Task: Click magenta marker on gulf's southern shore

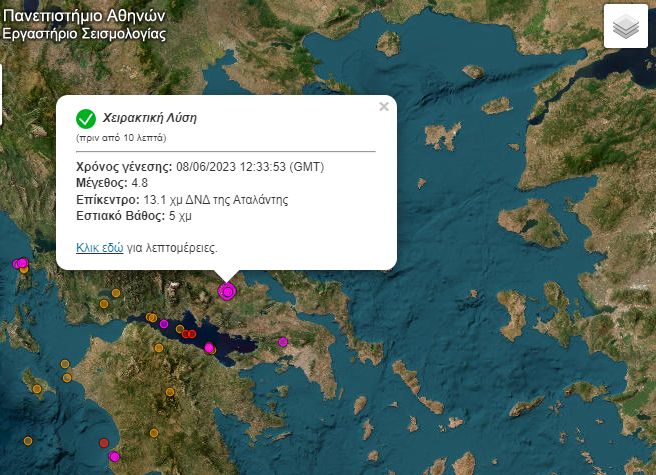Action: click(x=209, y=348)
